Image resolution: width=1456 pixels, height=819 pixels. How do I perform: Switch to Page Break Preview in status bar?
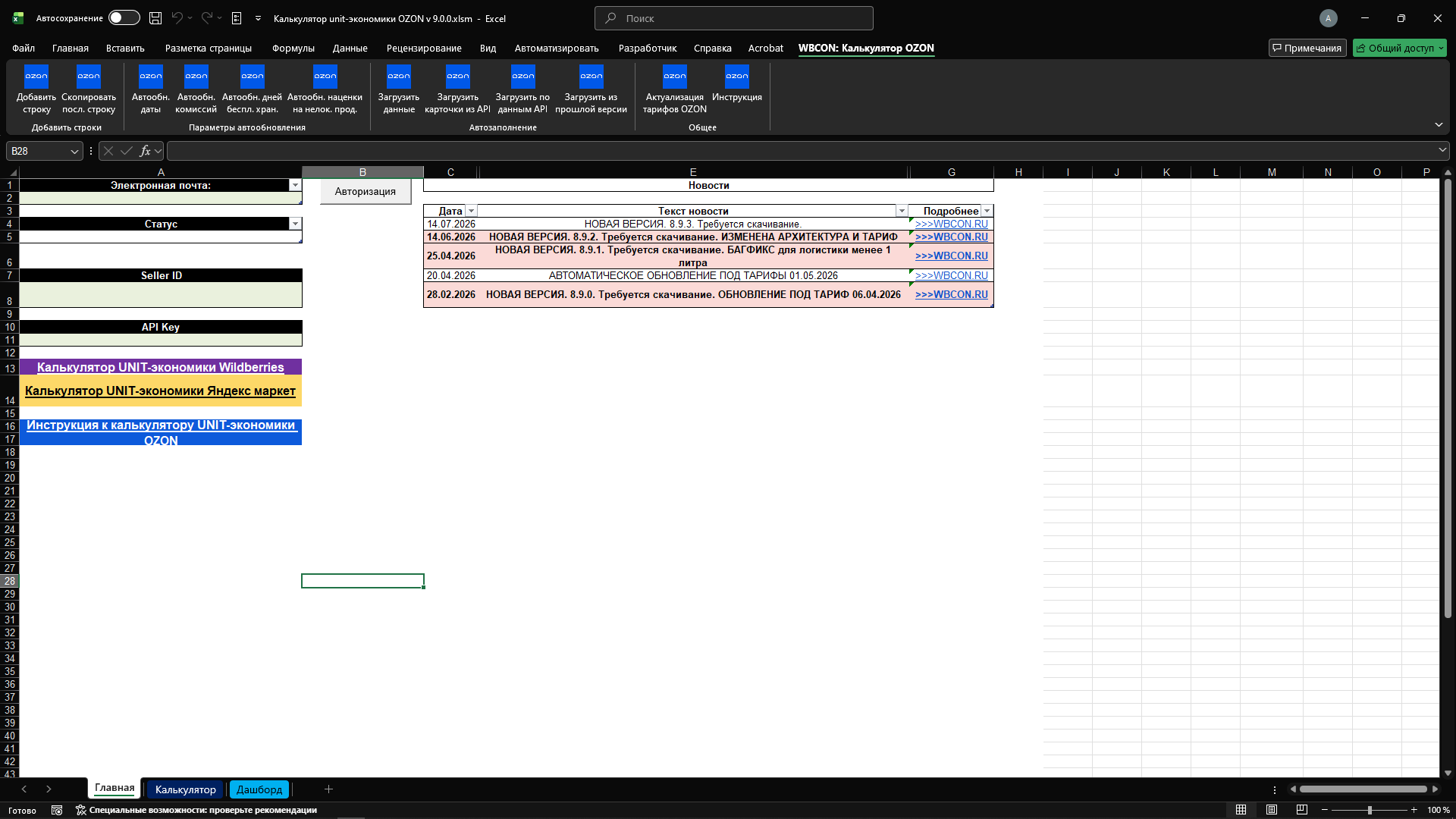click(1302, 810)
